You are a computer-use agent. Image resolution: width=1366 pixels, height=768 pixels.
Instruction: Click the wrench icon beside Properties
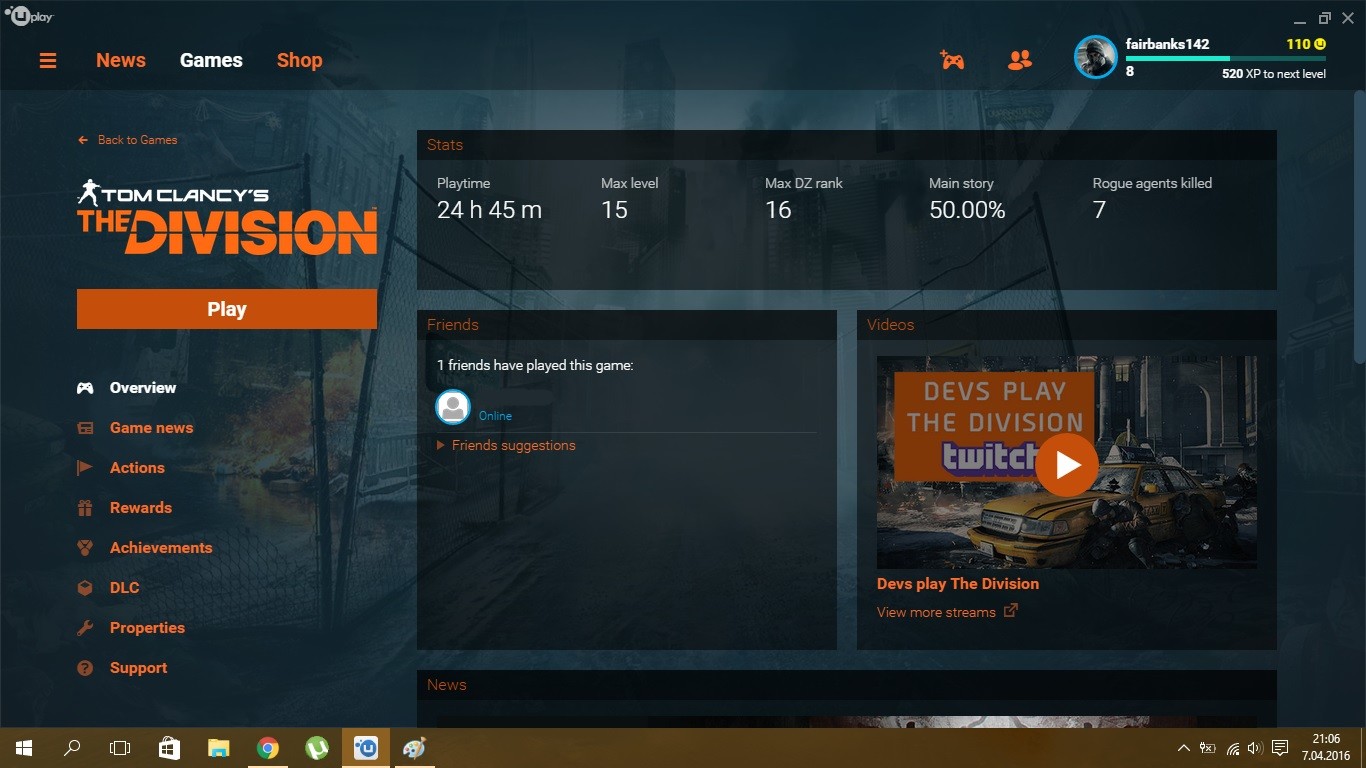pos(85,628)
